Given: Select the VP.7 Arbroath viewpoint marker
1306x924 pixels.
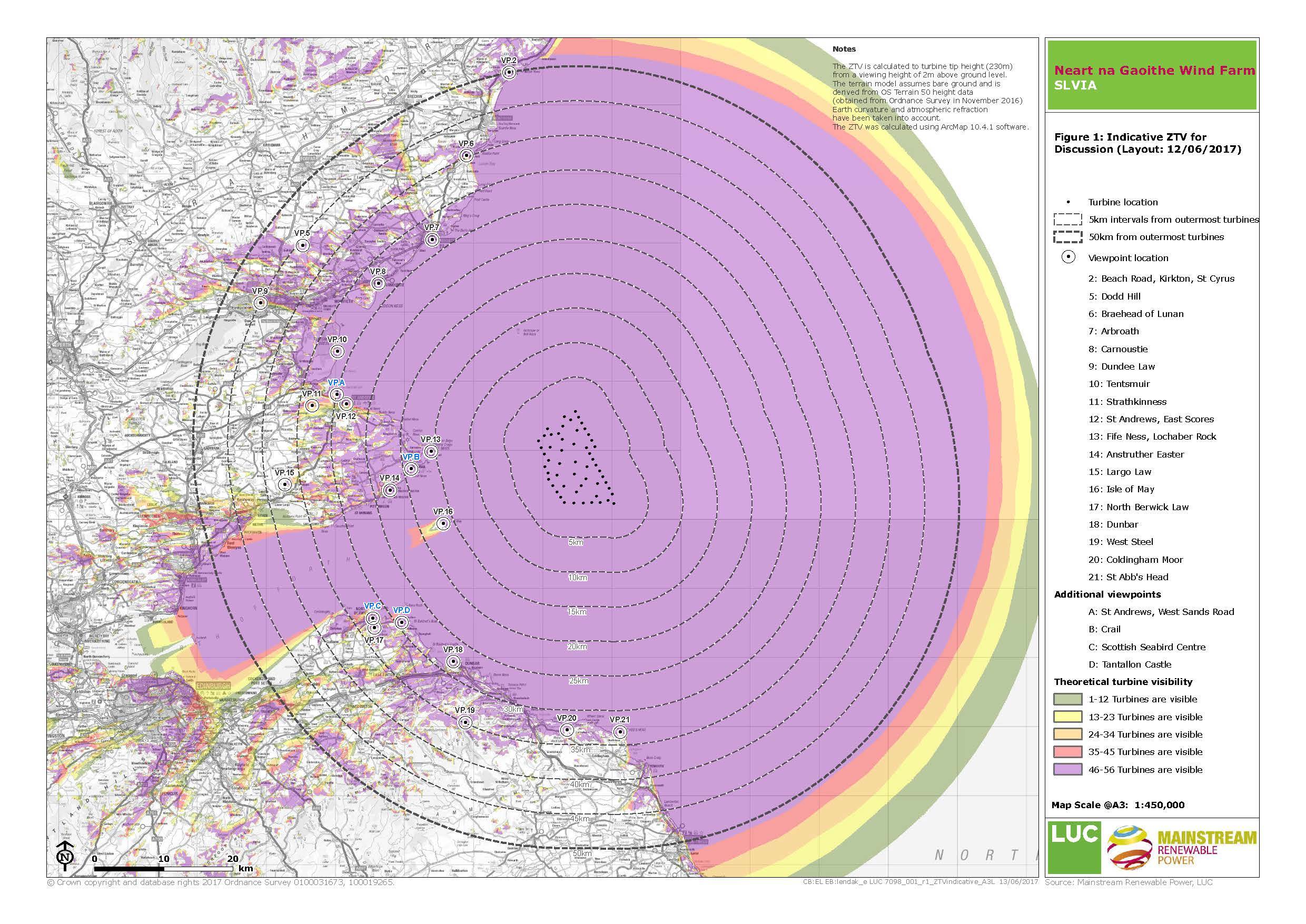Looking at the screenshot, I should (432, 240).
